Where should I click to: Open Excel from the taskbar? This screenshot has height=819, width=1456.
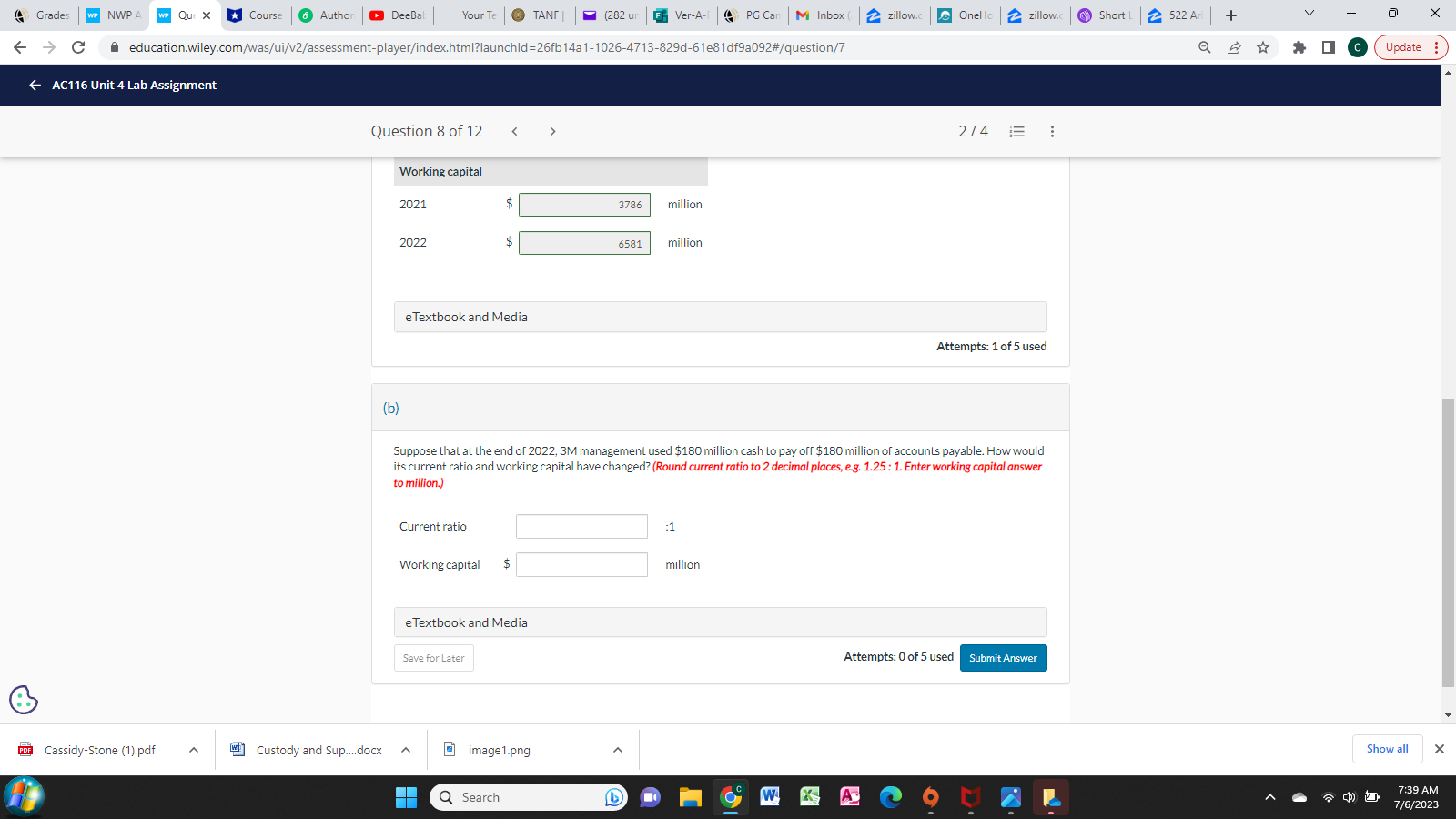point(809,796)
